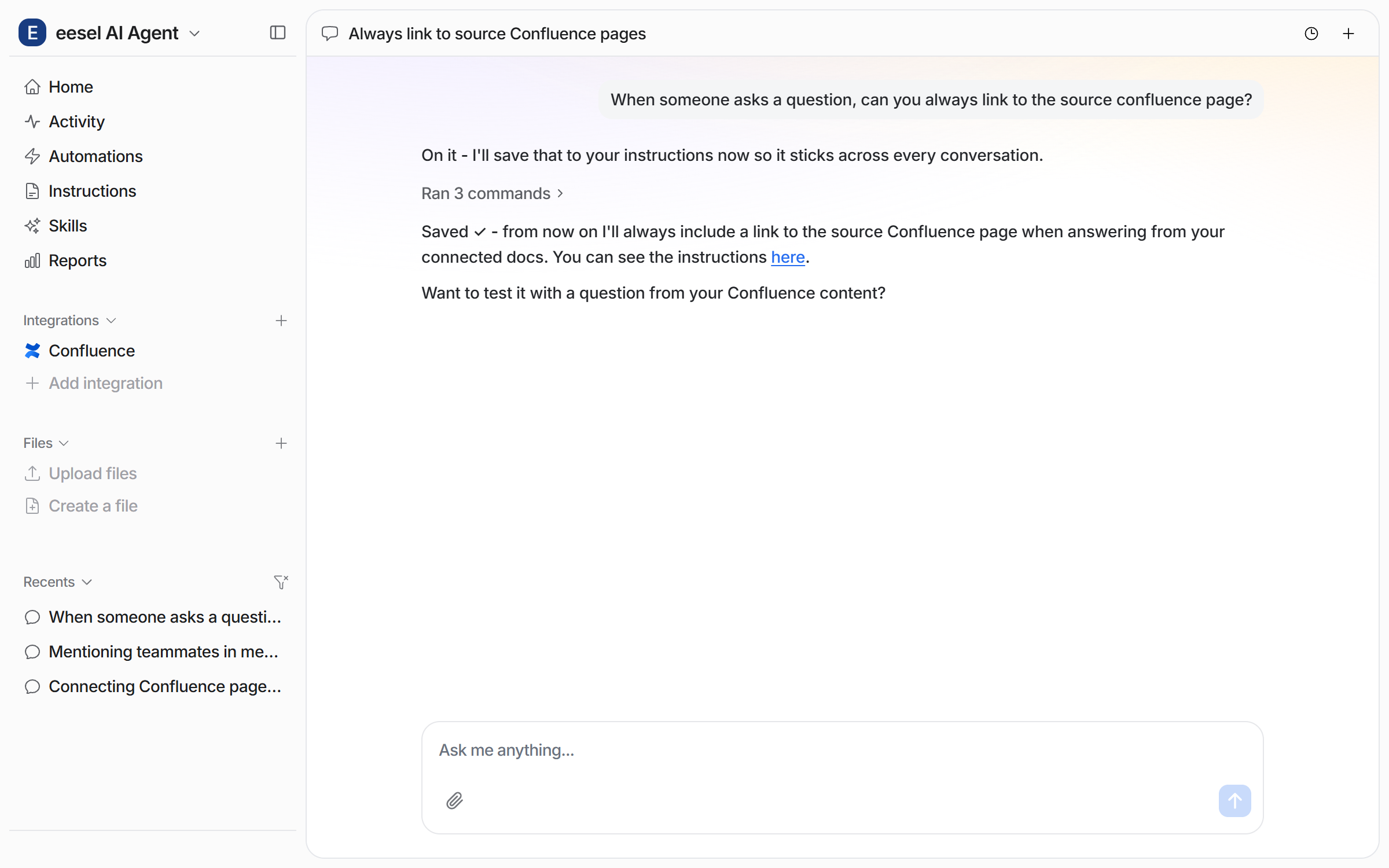Start a new chat with plus icon

(1348, 34)
